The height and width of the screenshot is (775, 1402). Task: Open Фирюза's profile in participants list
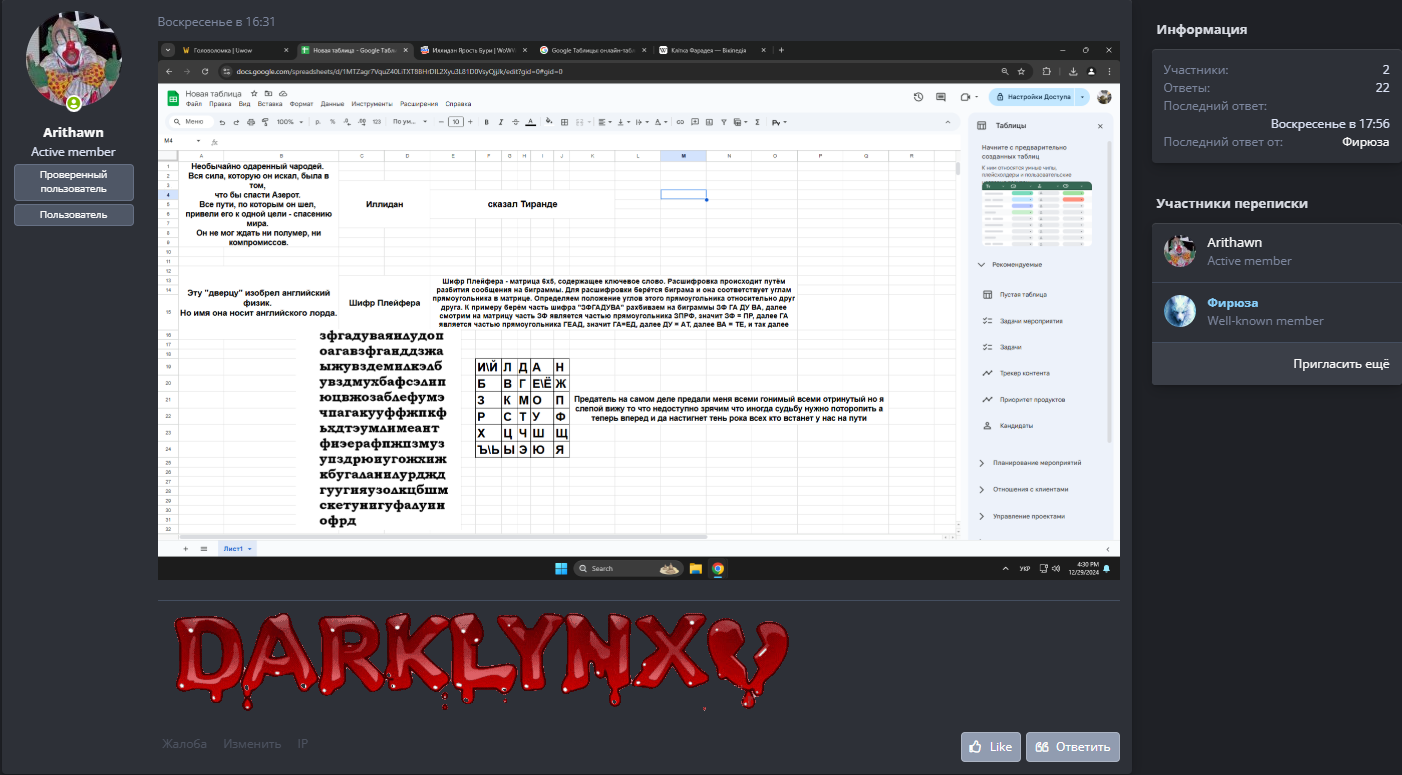click(1232, 303)
